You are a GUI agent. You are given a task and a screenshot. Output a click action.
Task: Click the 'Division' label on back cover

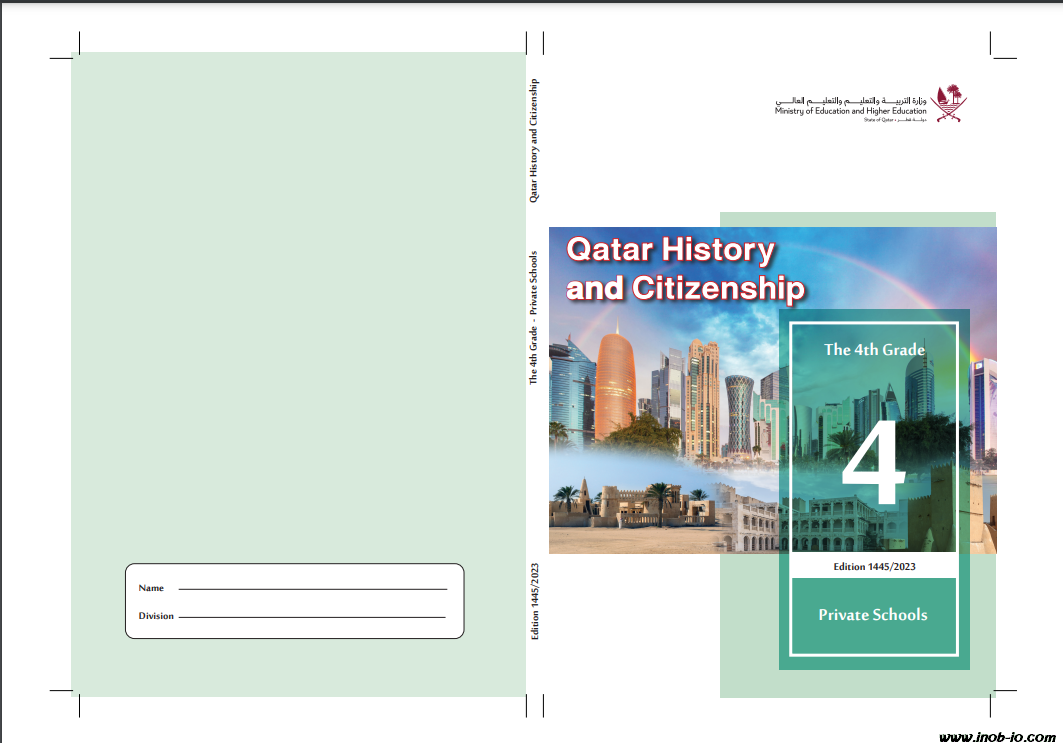(156, 616)
